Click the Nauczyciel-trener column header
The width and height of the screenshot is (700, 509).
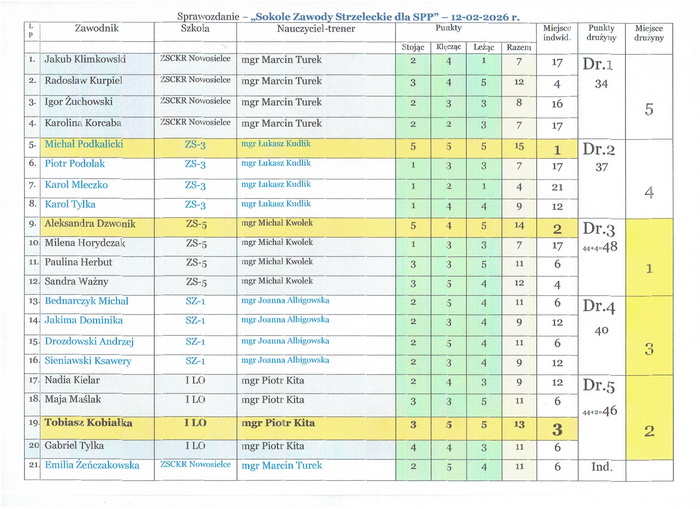point(316,29)
